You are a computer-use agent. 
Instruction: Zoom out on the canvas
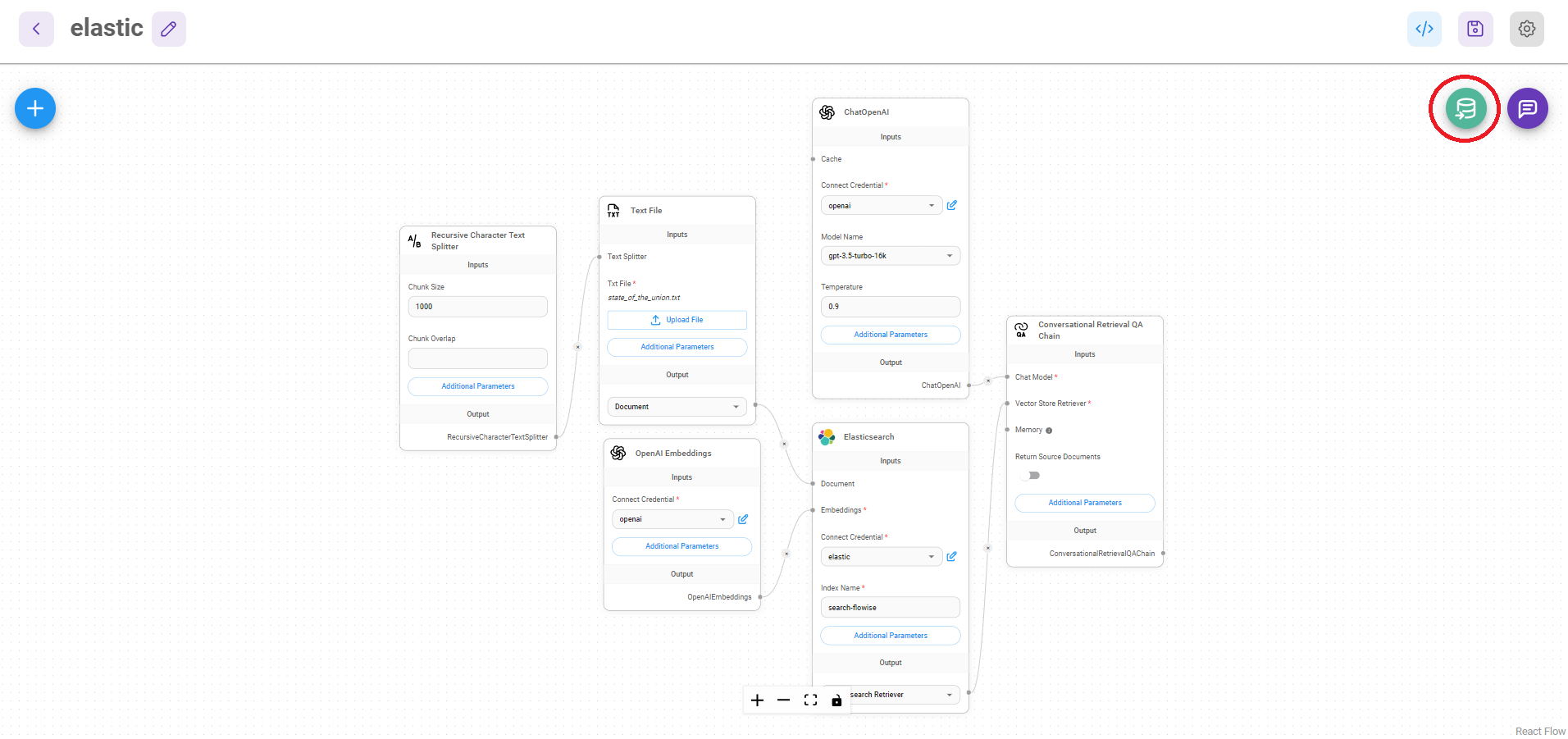783,700
